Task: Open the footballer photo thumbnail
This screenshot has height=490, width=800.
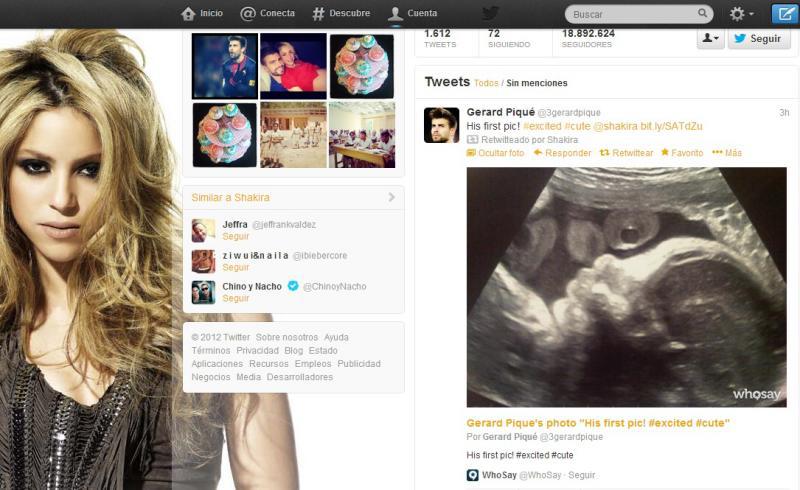Action: pyautogui.click(x=224, y=66)
